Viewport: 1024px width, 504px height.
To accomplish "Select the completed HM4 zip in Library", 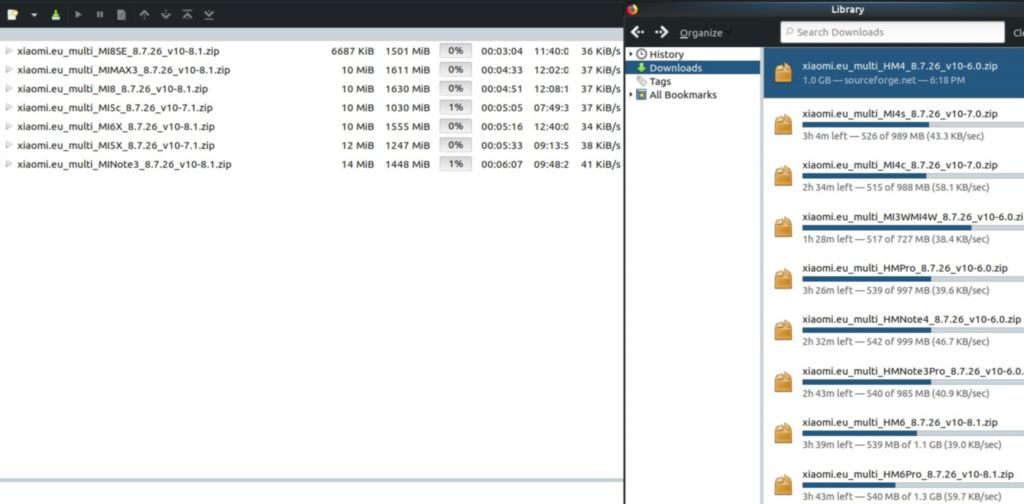I will coord(893,72).
